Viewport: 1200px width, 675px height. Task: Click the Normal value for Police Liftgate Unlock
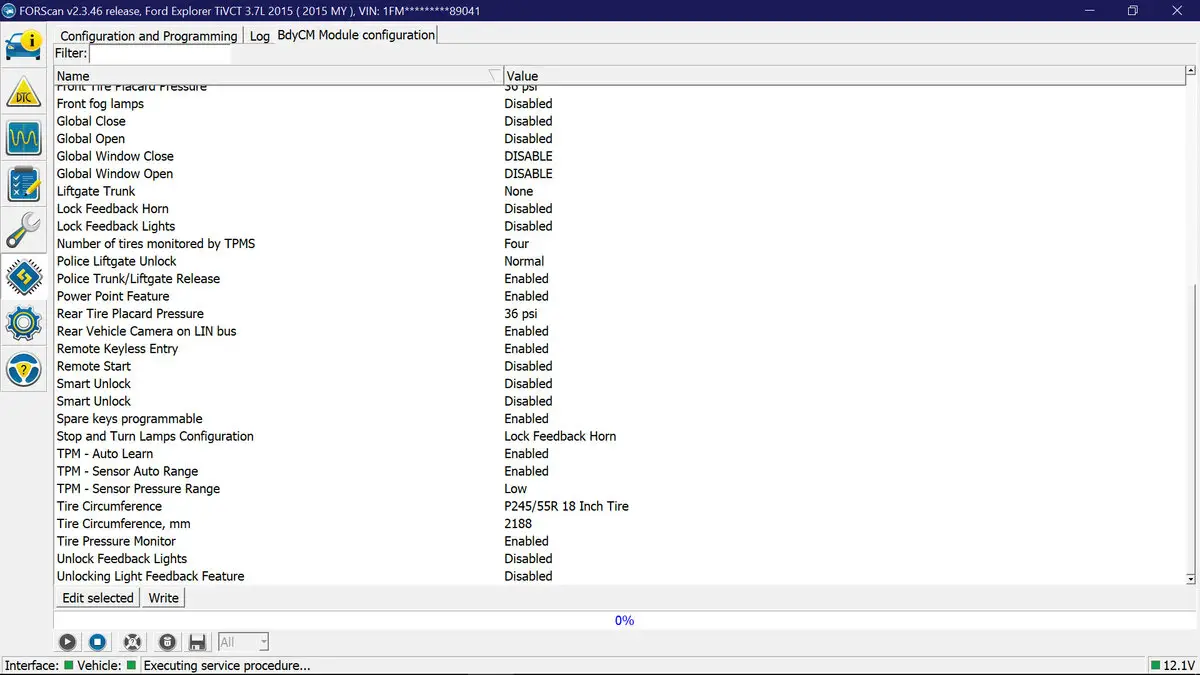[x=524, y=261]
